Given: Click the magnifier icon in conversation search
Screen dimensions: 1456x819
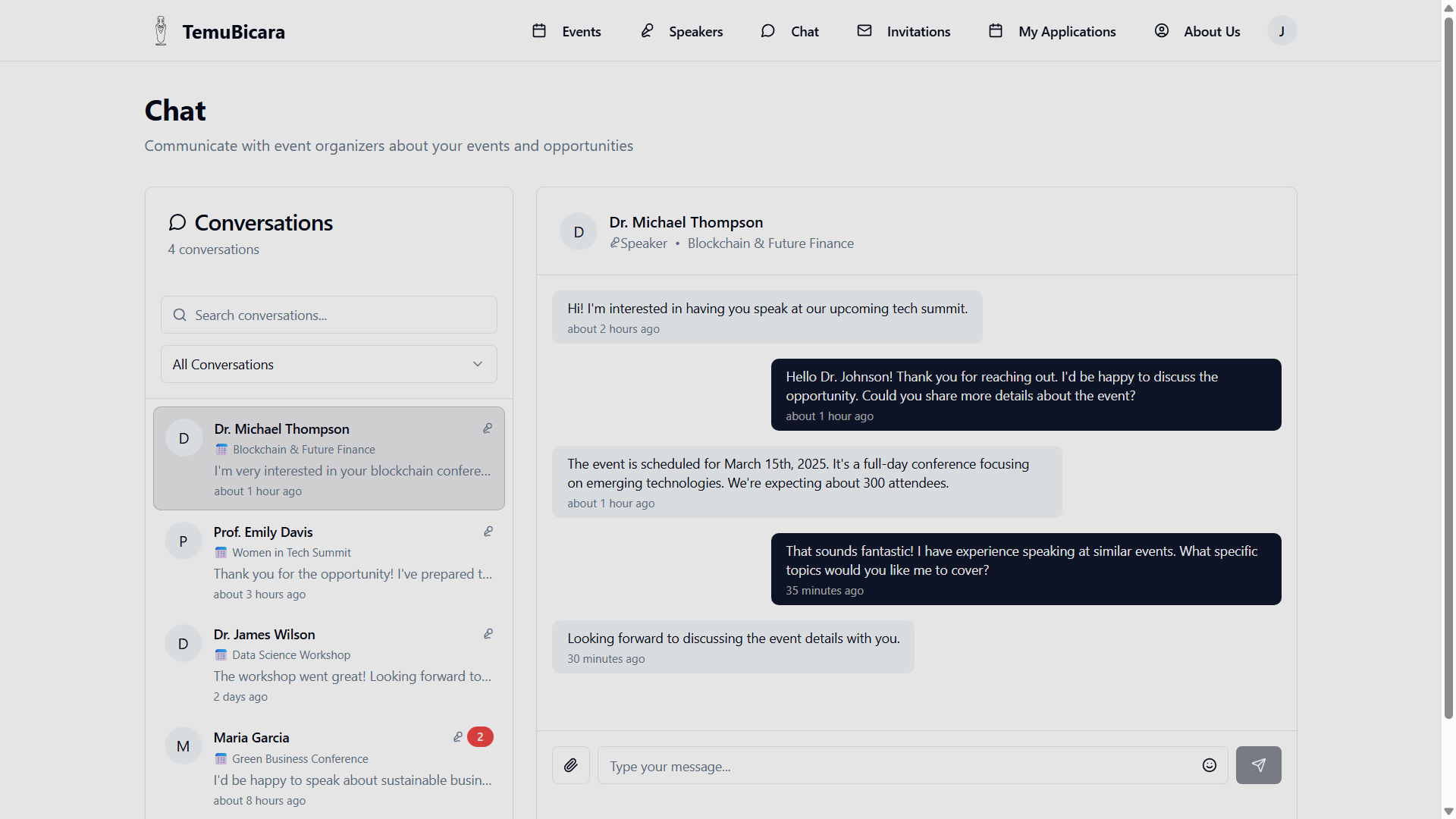Looking at the screenshot, I should (x=180, y=315).
